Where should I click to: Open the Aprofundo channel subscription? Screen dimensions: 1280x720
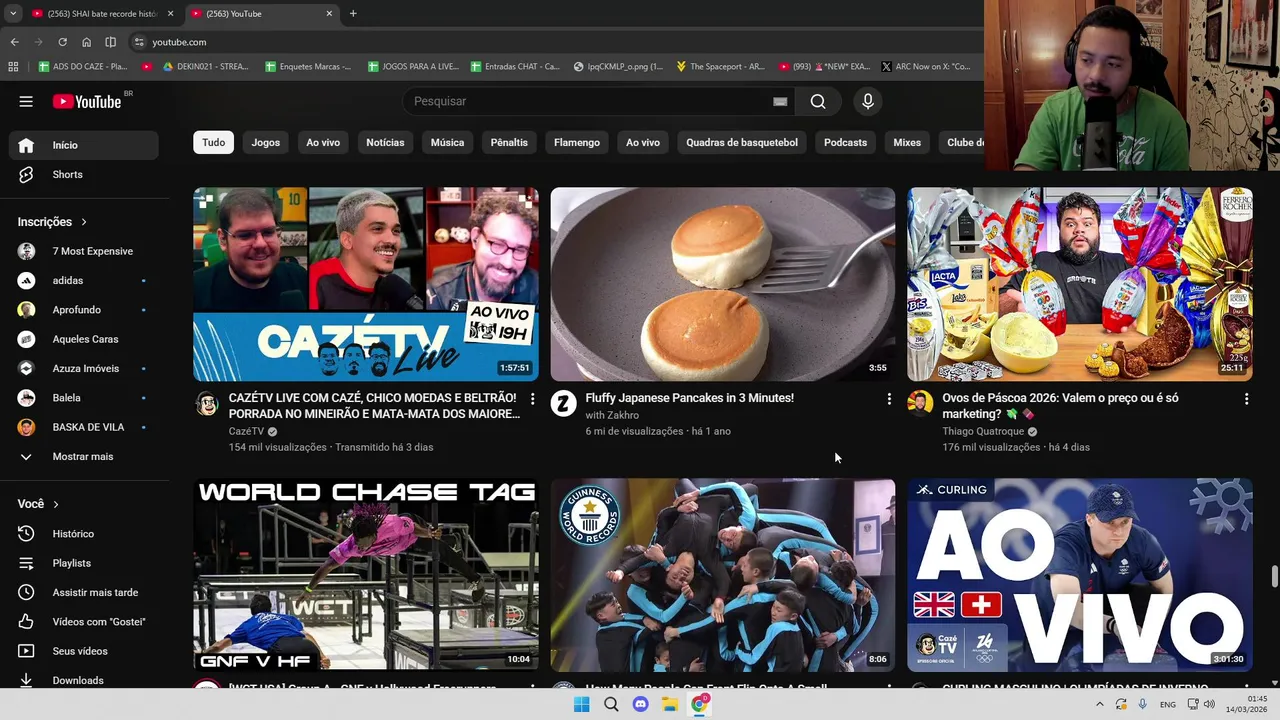click(x=84, y=310)
